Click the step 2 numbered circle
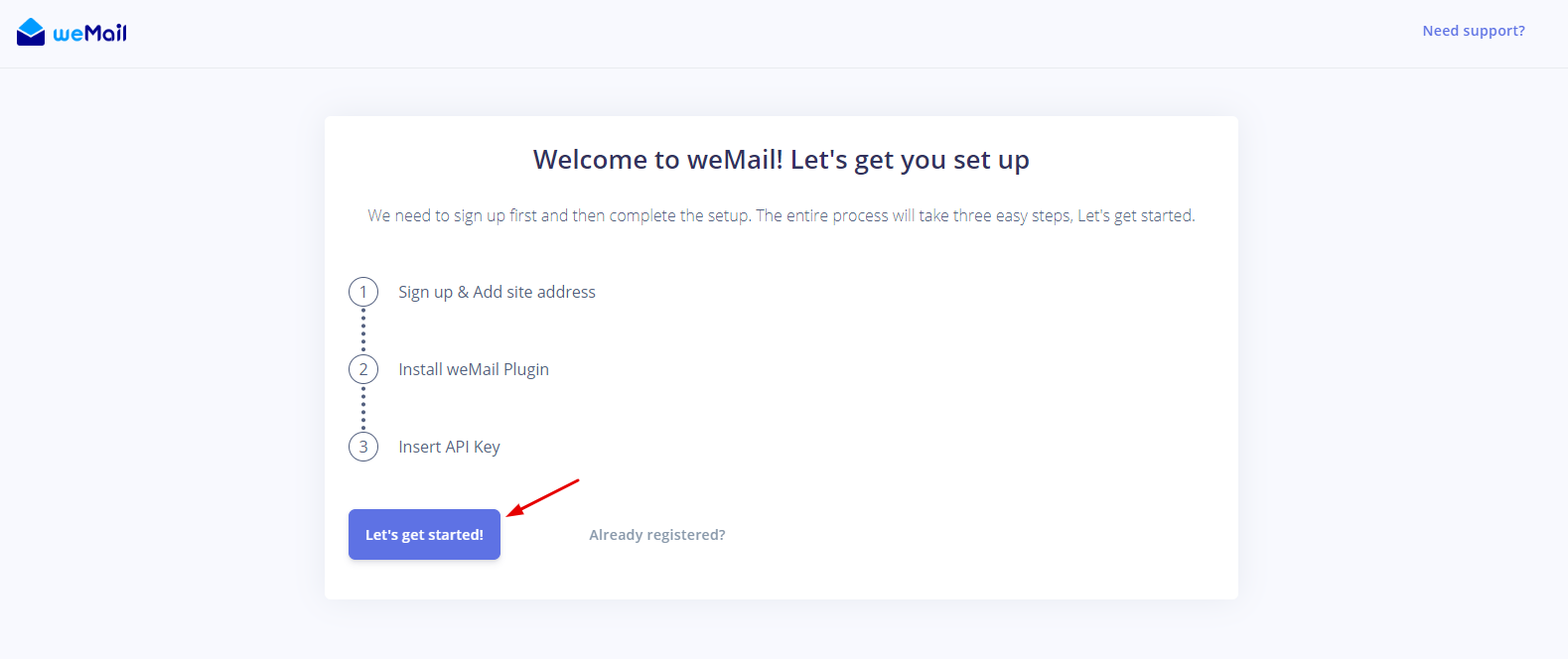 click(363, 368)
